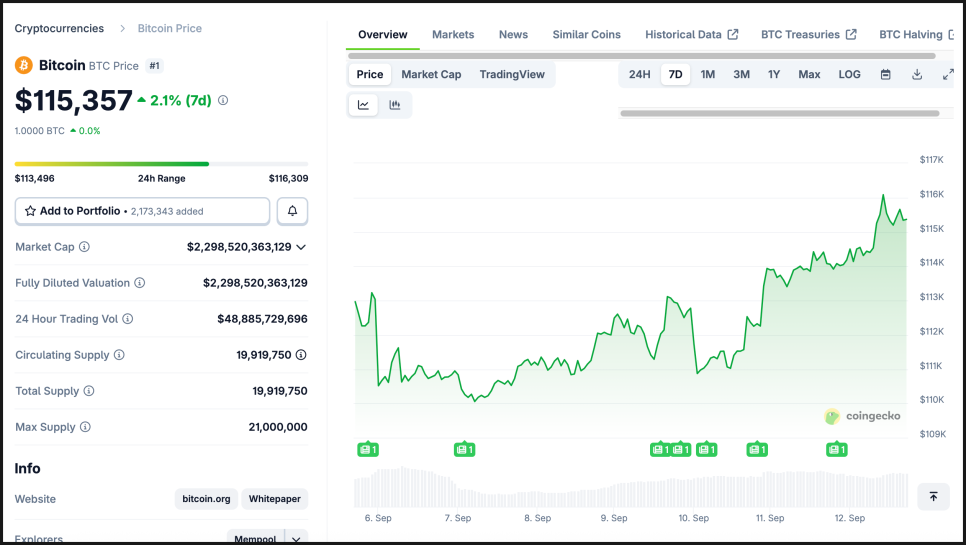Switch to the Markets tab
966x545 pixels.
click(453, 34)
